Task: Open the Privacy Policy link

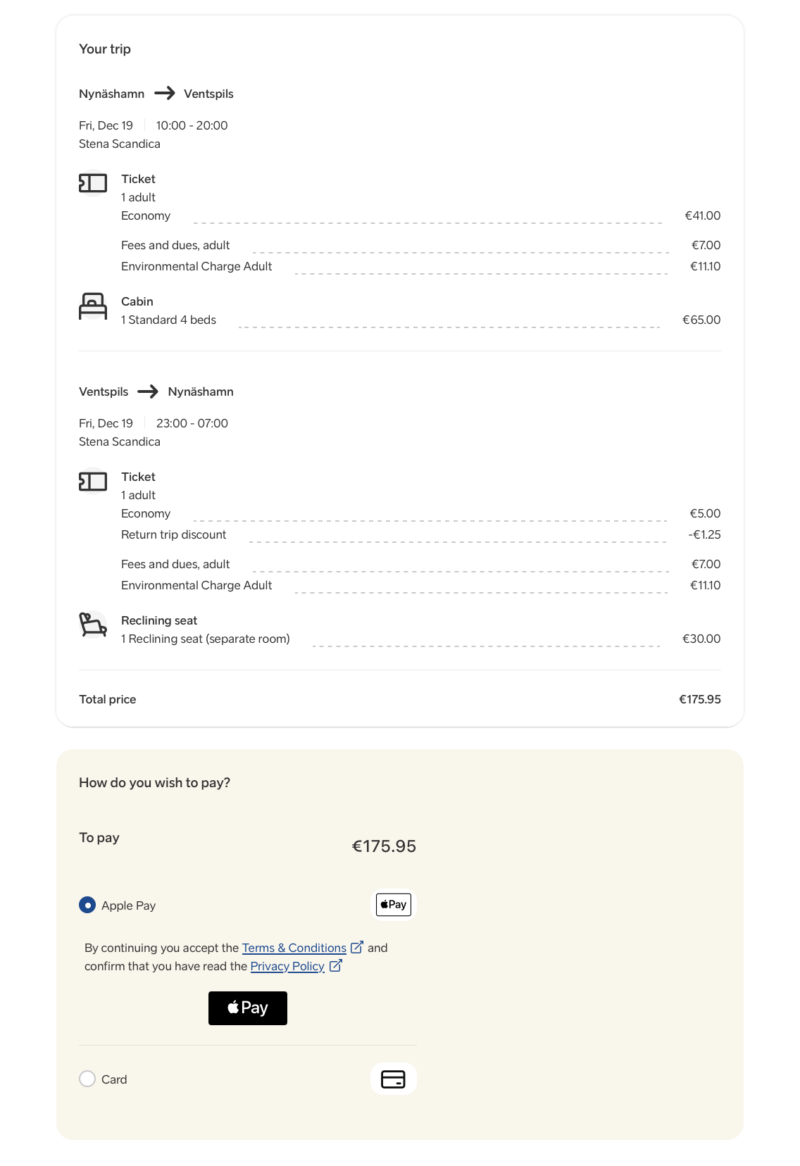Action: click(x=287, y=967)
